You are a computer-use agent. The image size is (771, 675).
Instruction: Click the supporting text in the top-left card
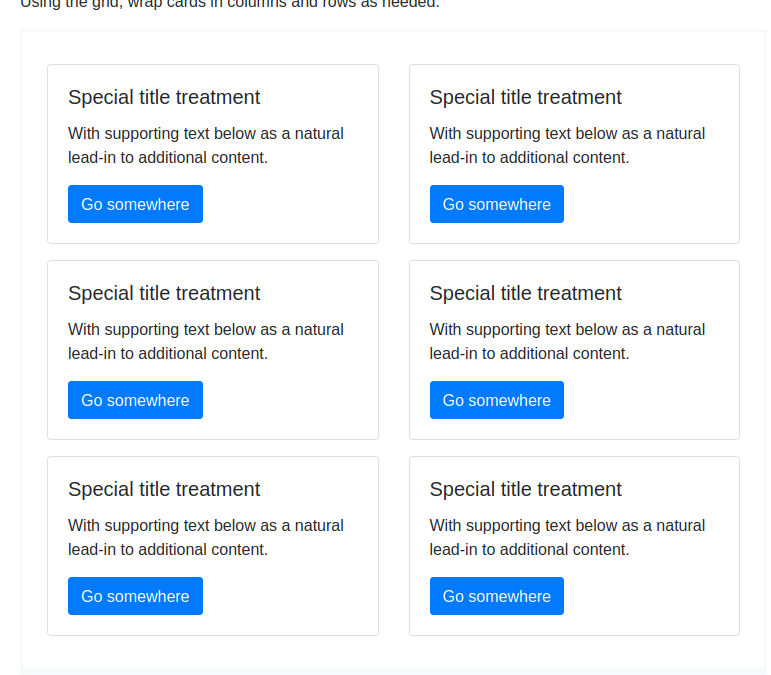[x=205, y=145]
